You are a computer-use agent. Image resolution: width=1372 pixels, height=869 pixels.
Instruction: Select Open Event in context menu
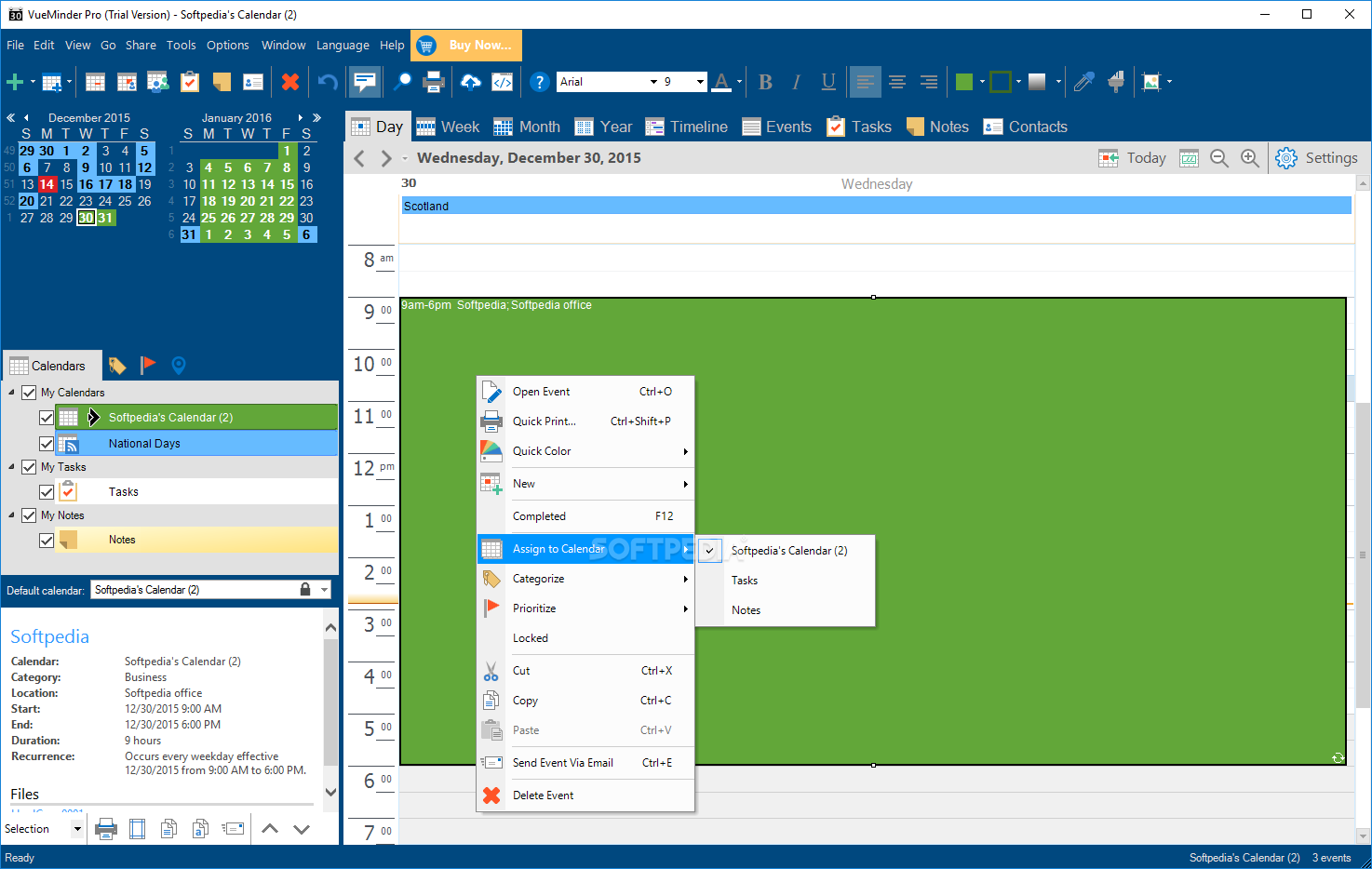pos(585,392)
